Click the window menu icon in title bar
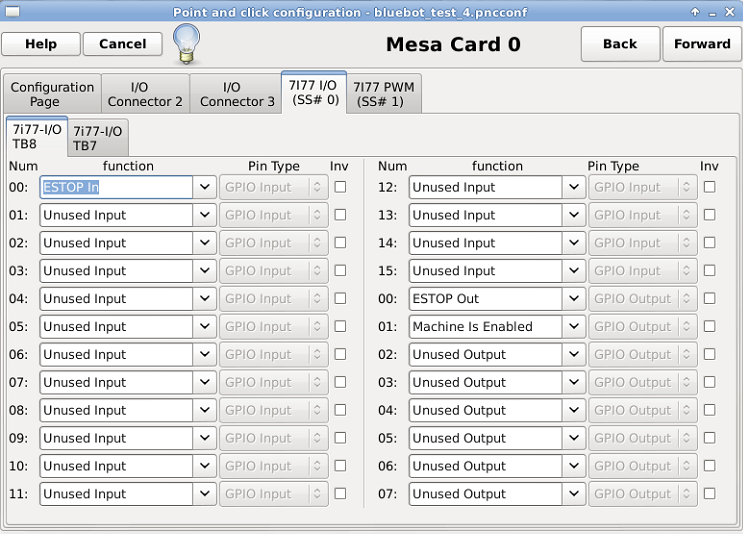The height and width of the screenshot is (534, 743). click(x=12, y=11)
